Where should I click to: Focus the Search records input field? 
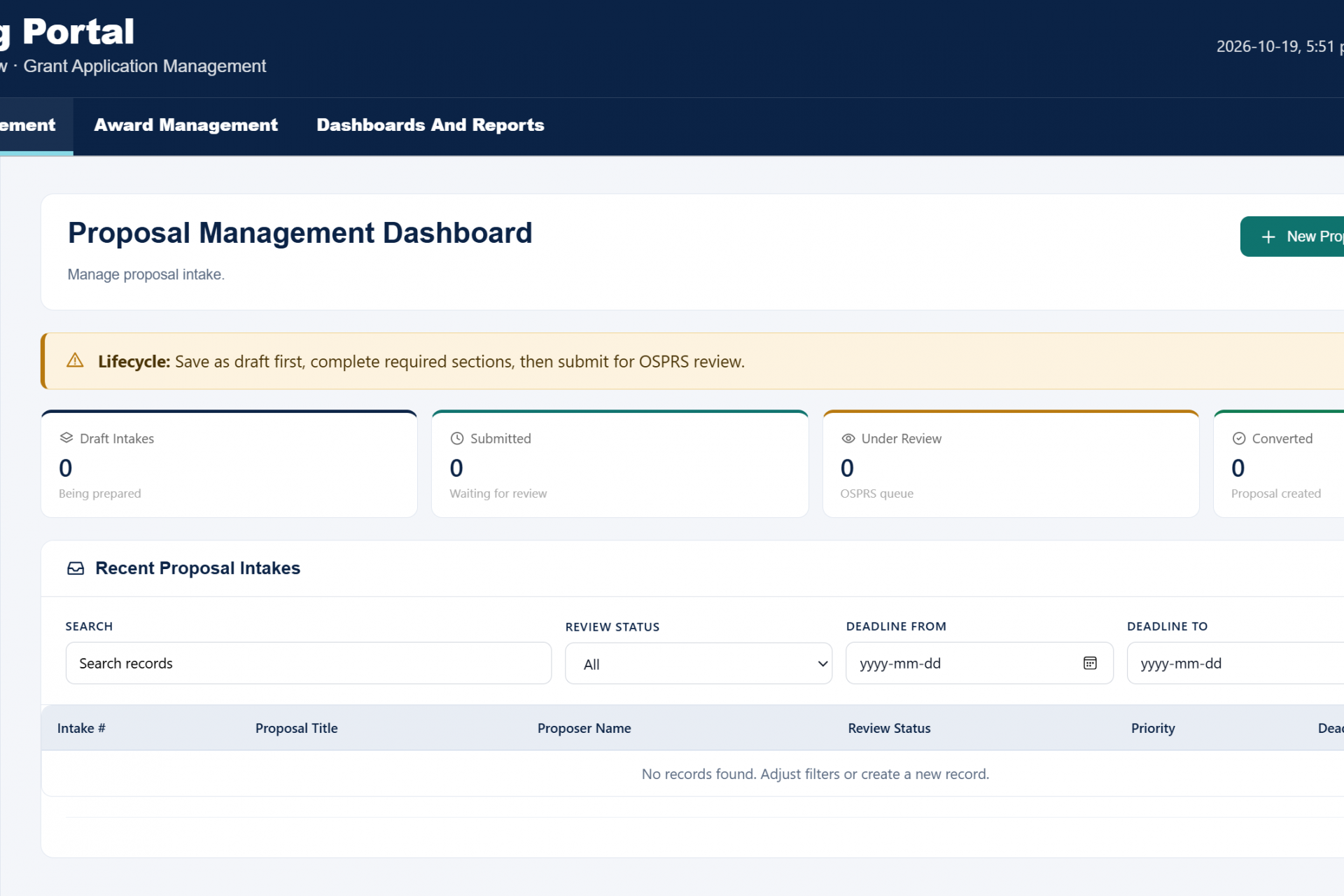point(309,663)
